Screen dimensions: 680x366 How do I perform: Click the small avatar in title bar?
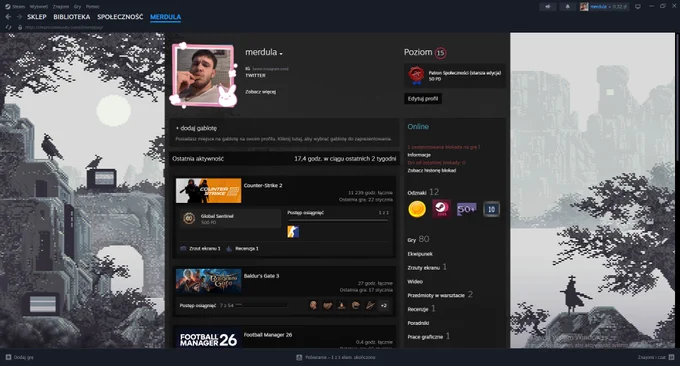point(584,7)
